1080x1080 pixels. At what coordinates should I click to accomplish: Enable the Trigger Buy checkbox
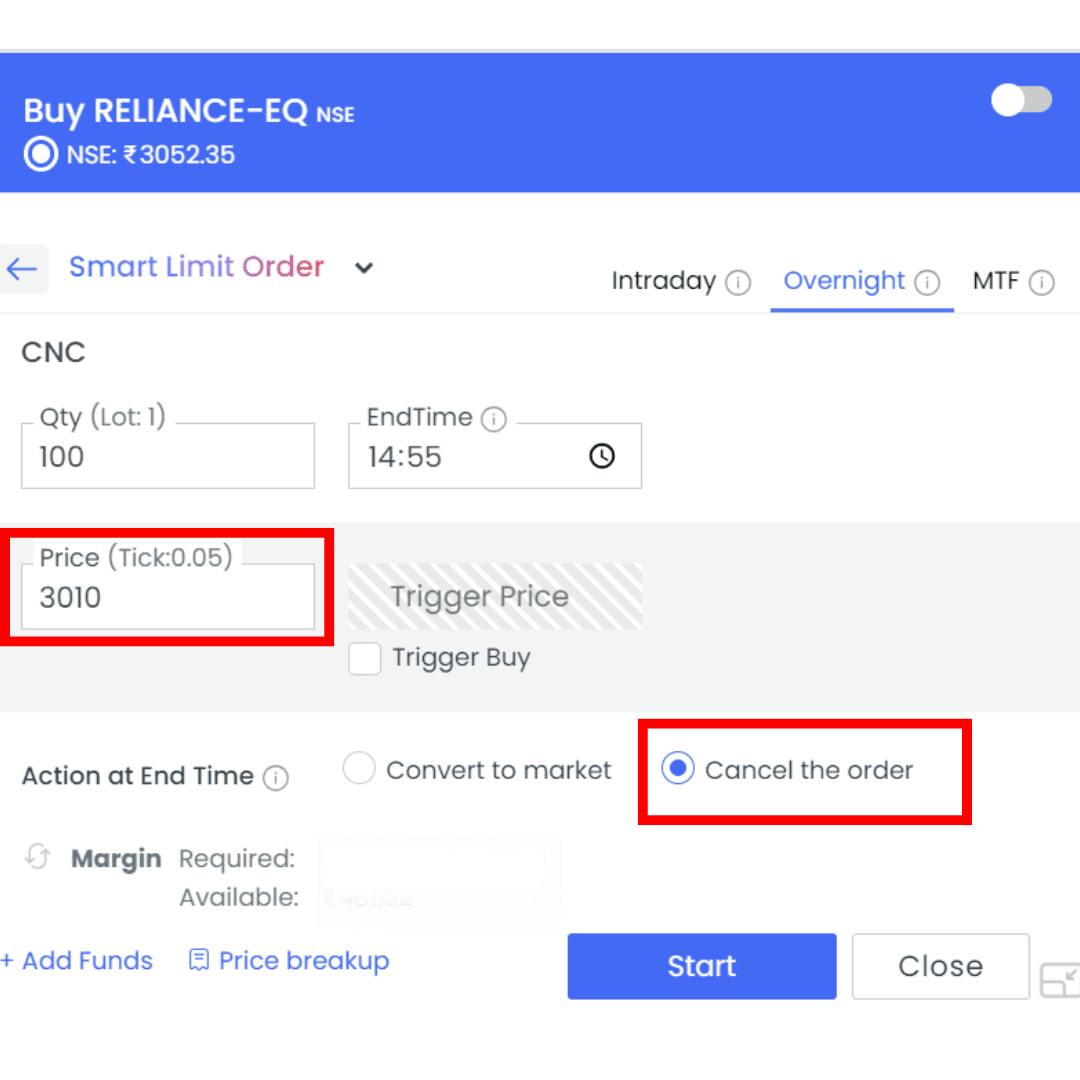365,659
